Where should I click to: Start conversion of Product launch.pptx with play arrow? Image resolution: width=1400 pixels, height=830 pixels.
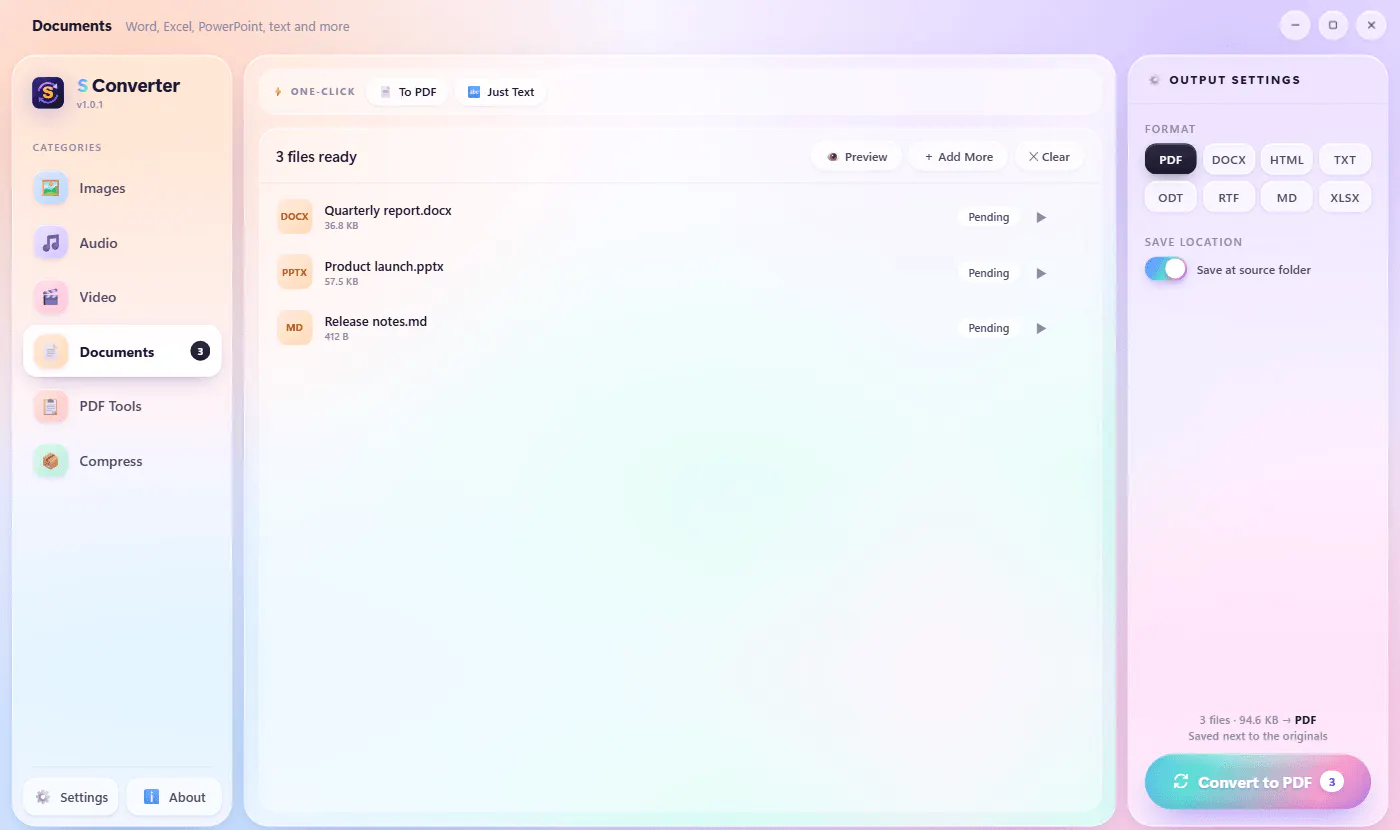(x=1041, y=273)
